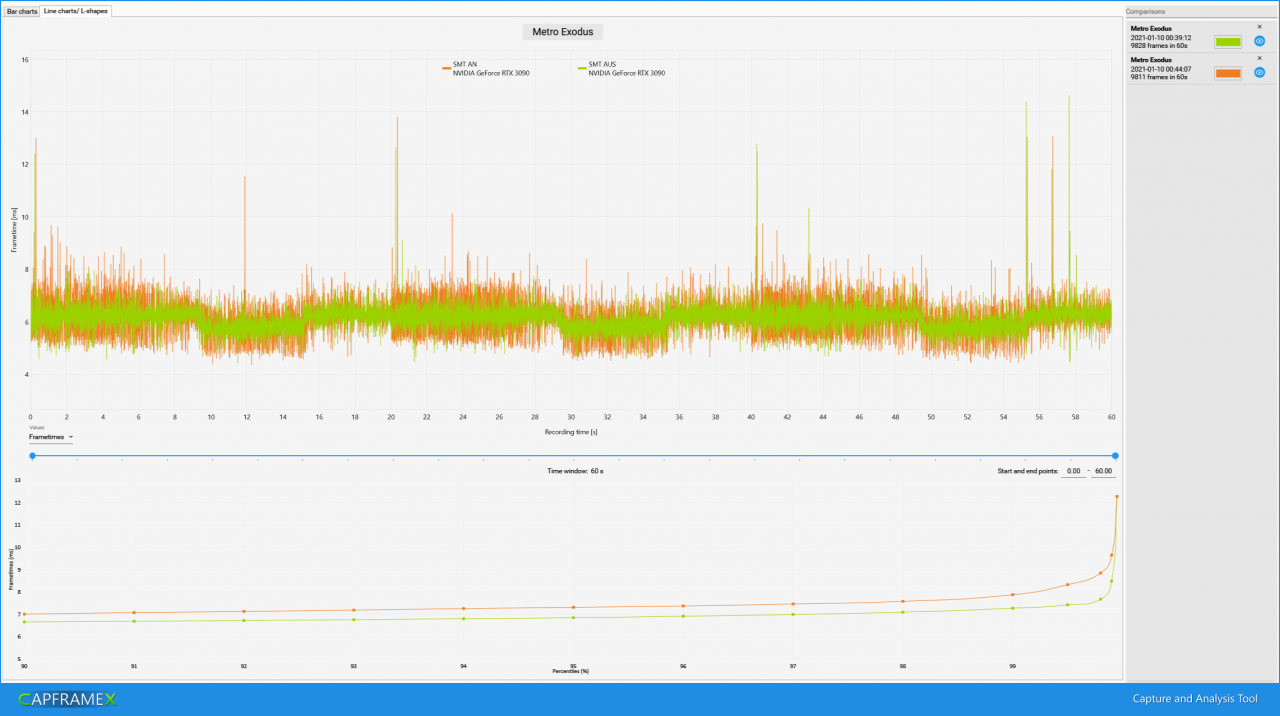Select the second Metro Exodus comparison record
Viewport: 1280px width, 716px height.
1200,68
